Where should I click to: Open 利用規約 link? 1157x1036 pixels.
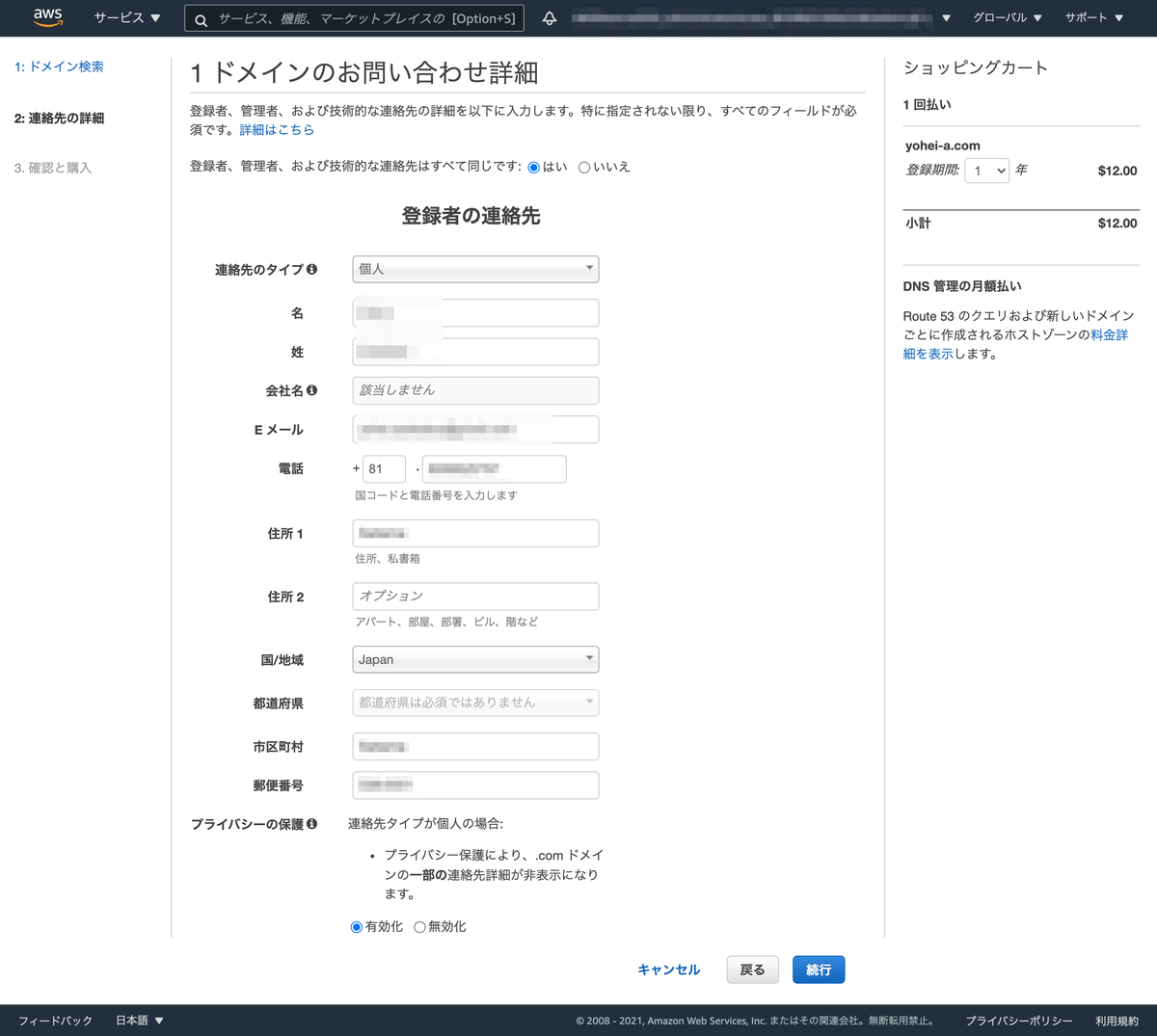pos(1117,1021)
